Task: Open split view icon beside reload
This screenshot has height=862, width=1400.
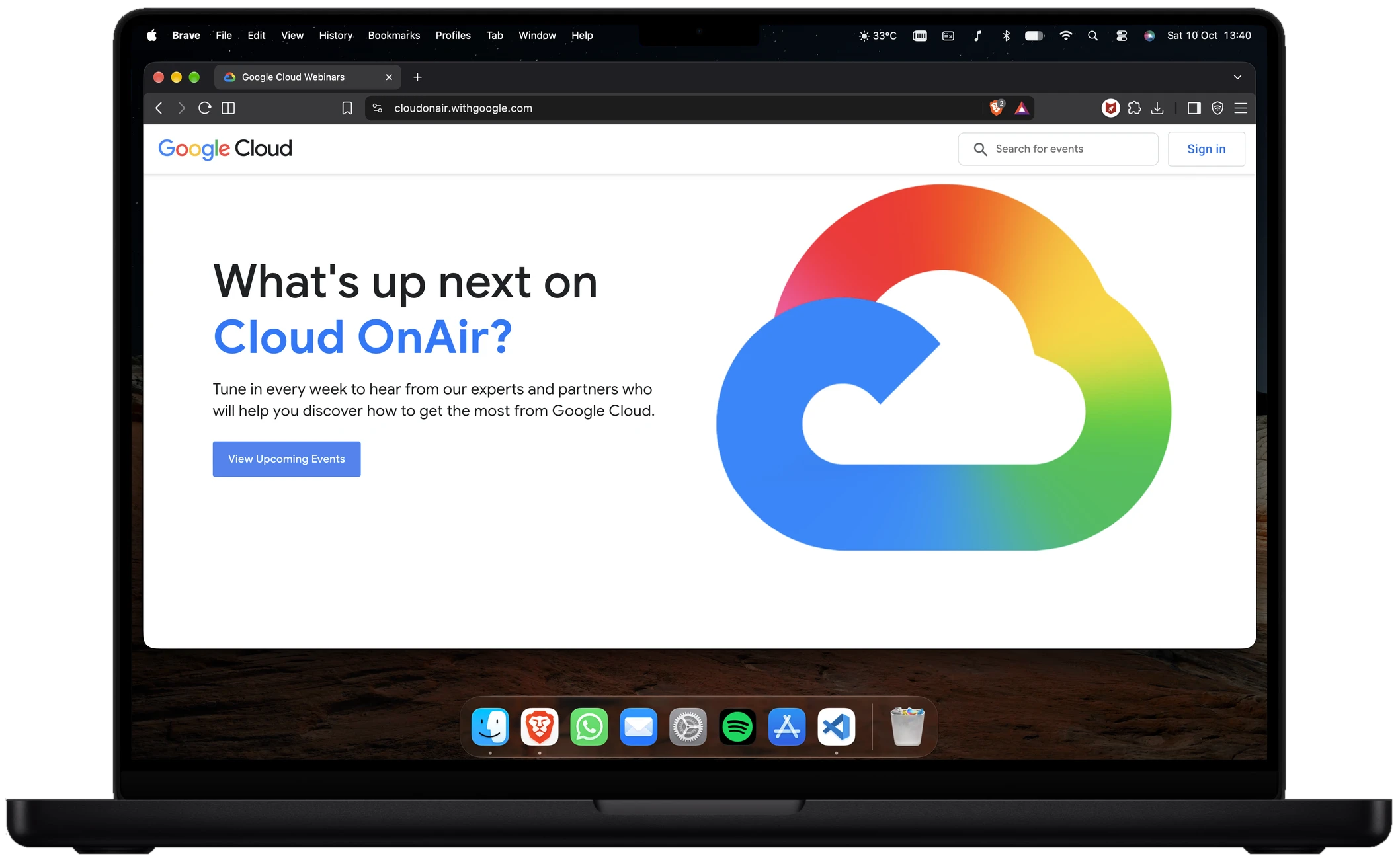Action: click(228, 108)
